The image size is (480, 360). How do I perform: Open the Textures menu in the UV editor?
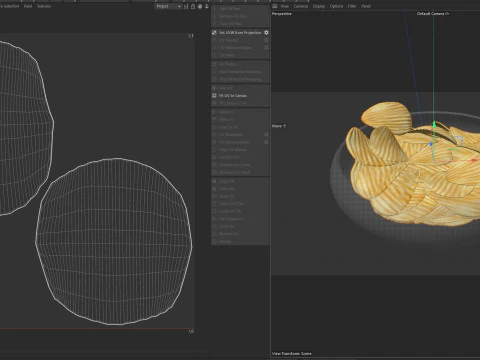pos(44,6)
